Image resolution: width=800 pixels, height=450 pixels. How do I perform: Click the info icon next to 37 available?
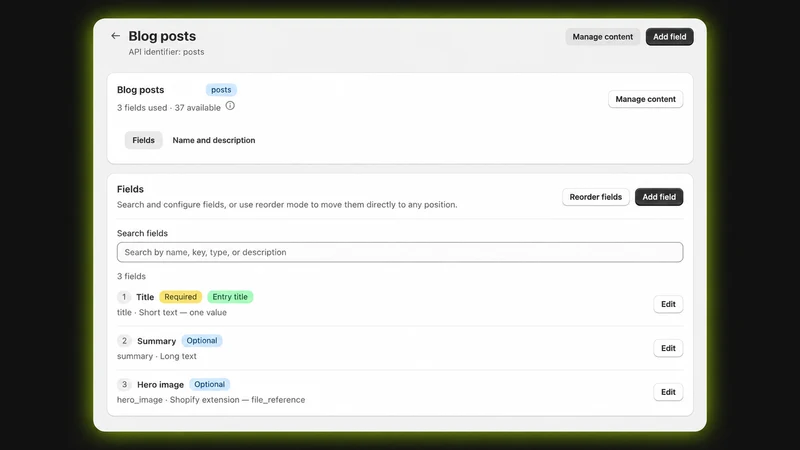pos(230,106)
